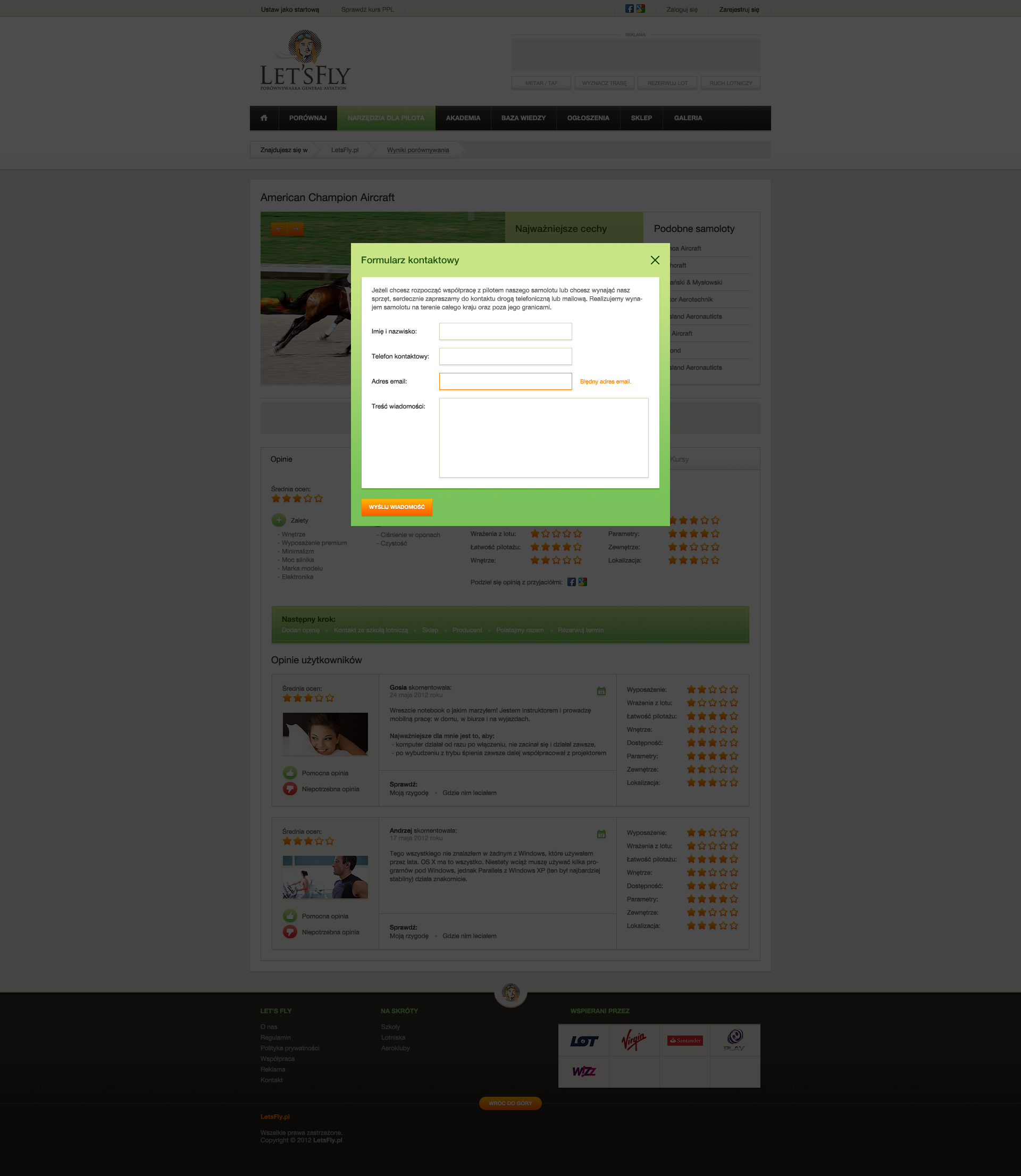Click Polatajmy razem link
This screenshot has height=1176, width=1021.
click(520, 630)
